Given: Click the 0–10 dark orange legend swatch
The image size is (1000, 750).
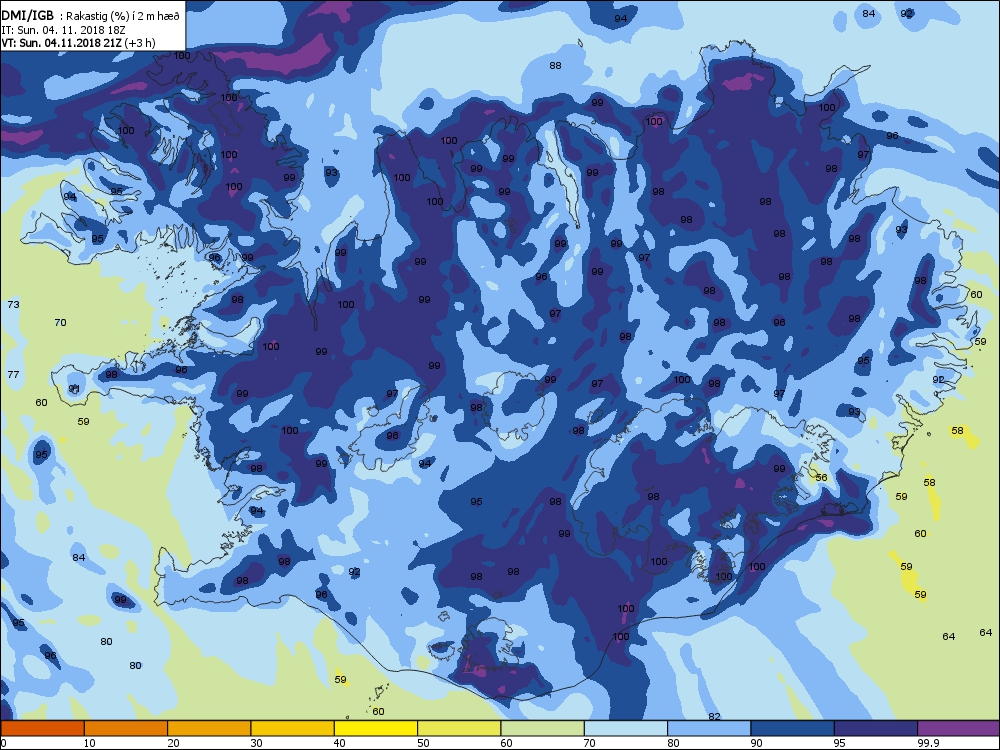Looking at the screenshot, I should [42, 728].
